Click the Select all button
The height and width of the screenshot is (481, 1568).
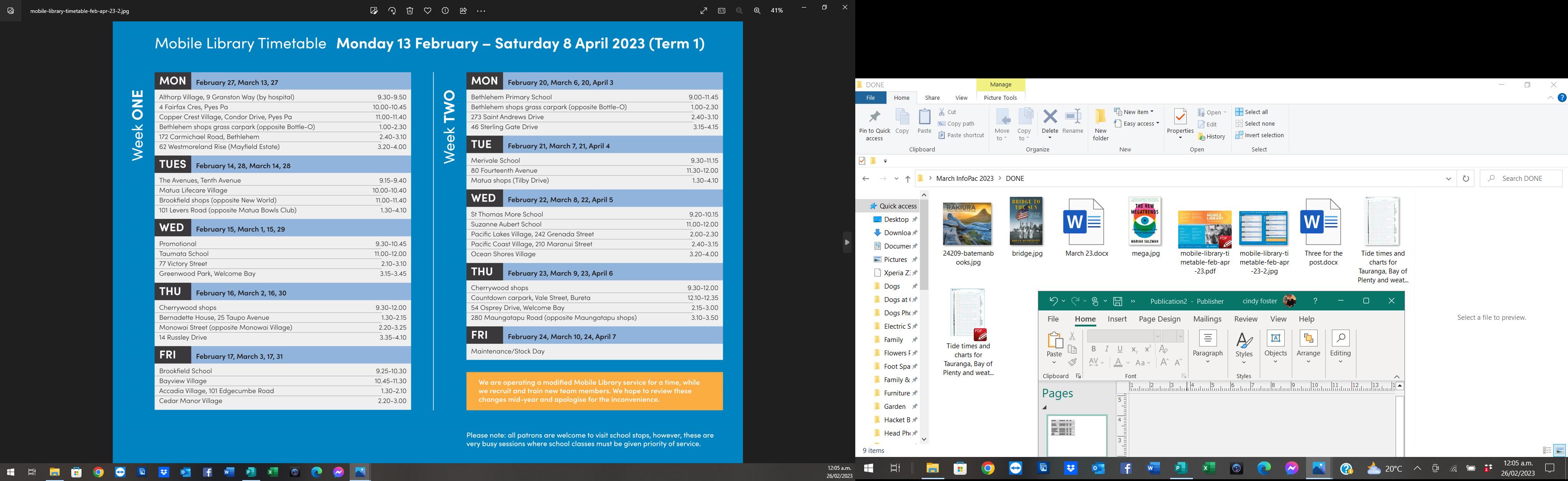click(1251, 112)
